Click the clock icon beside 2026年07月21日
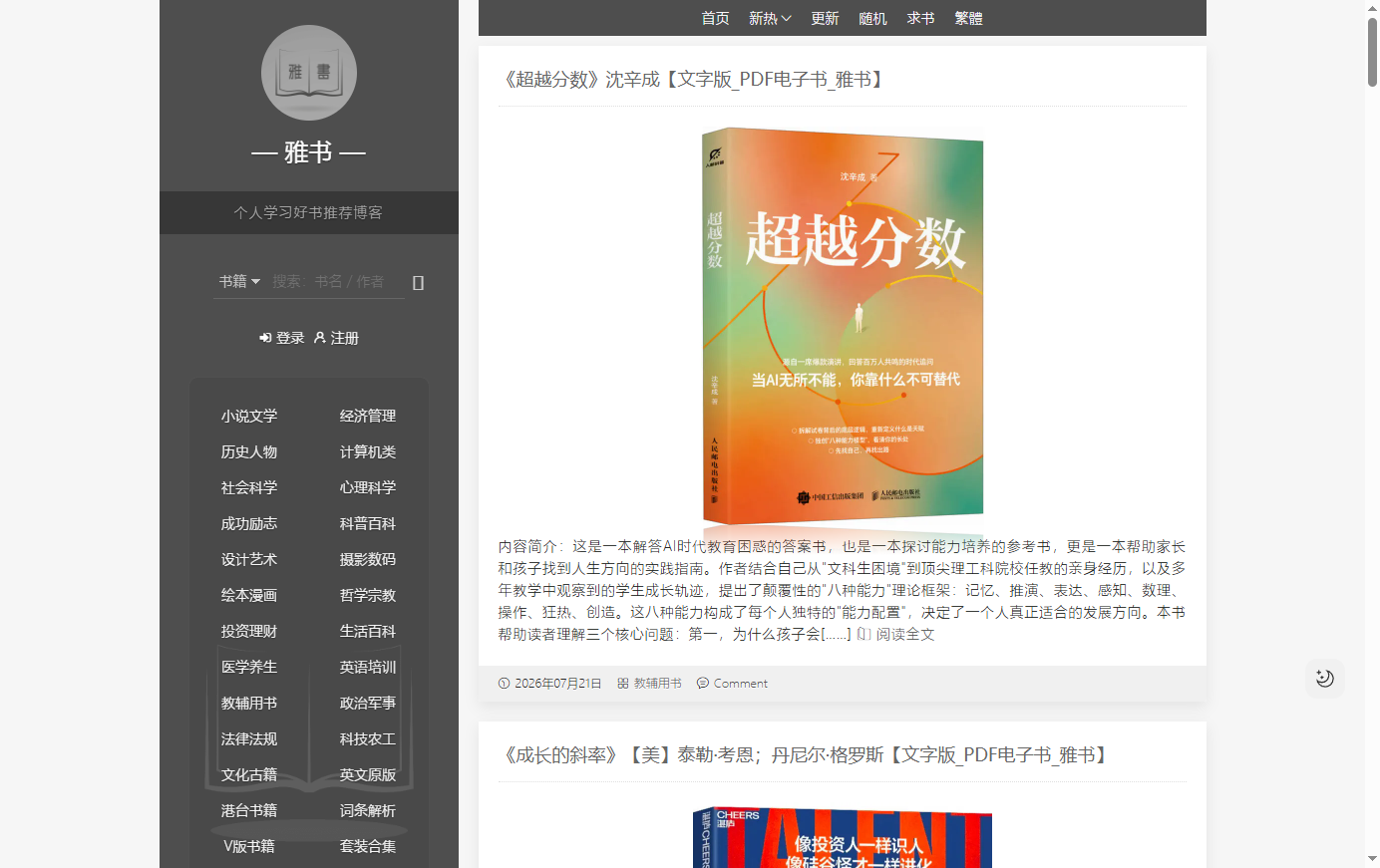Screen dimensions: 1380x868 click(505, 684)
